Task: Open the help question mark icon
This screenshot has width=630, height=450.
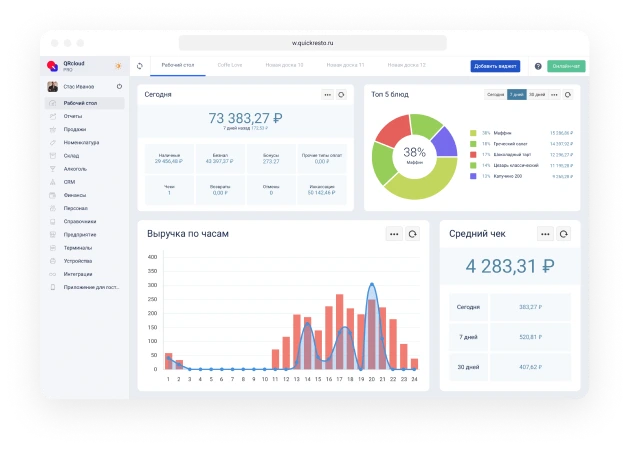Action: [538, 66]
